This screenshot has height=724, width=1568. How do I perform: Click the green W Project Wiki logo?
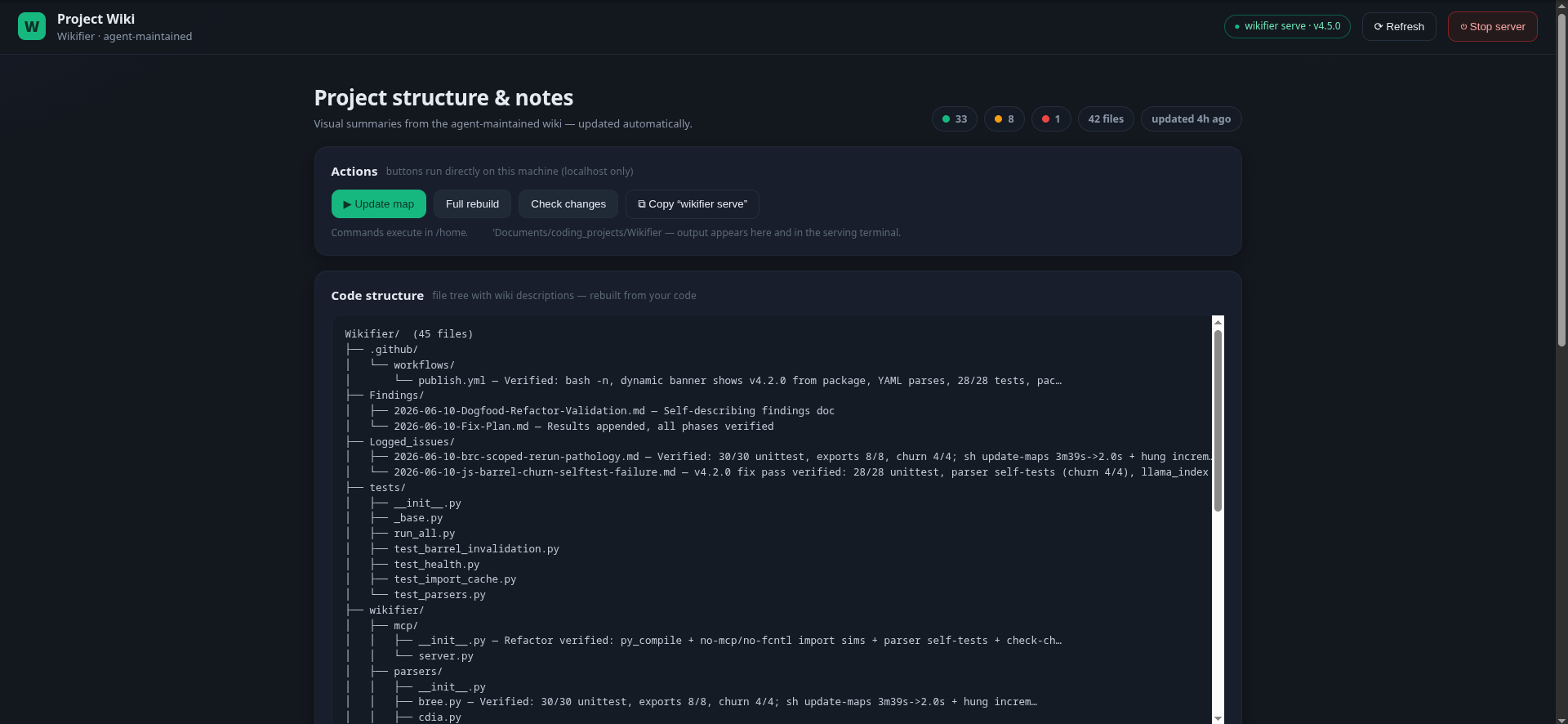pyautogui.click(x=32, y=26)
